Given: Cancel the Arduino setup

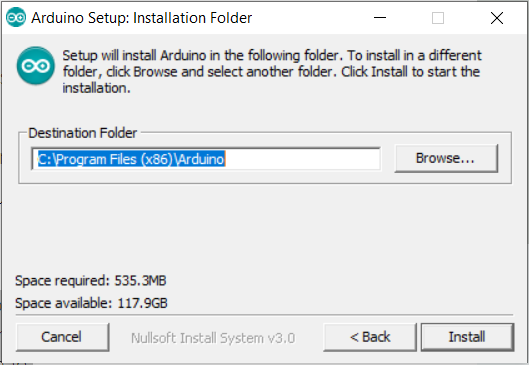Looking at the screenshot, I should click(x=62, y=337).
